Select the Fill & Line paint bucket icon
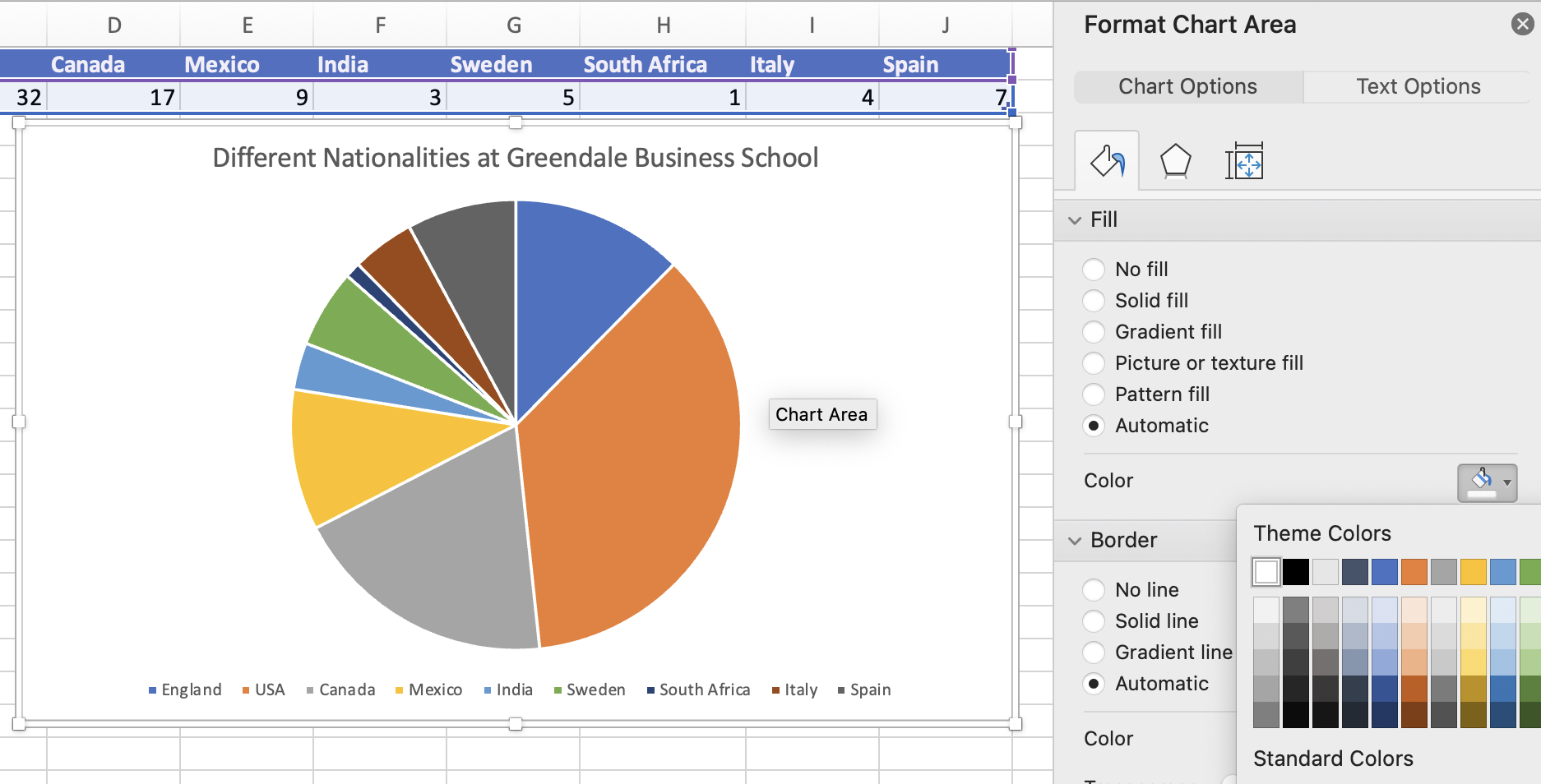The height and width of the screenshot is (784, 1541). pos(1106,161)
